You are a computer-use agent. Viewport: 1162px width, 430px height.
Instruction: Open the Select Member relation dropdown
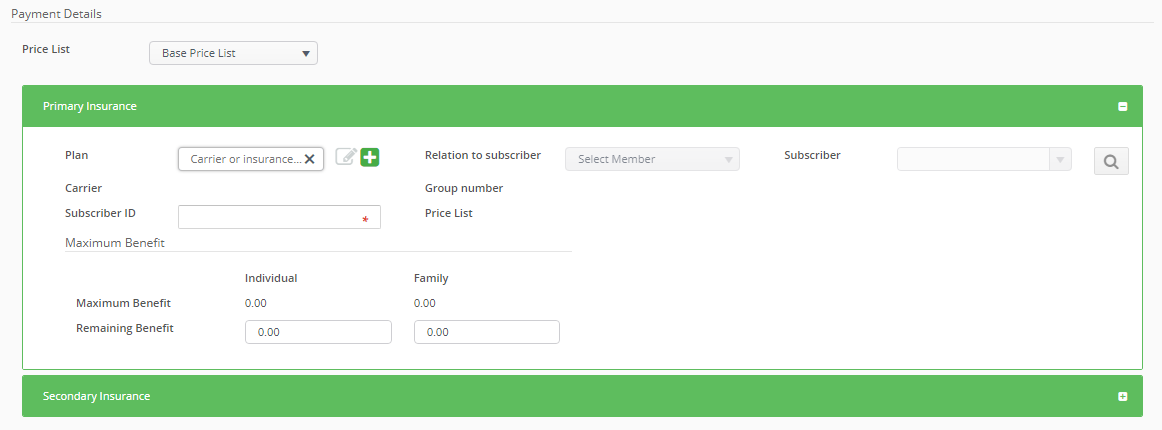point(652,159)
